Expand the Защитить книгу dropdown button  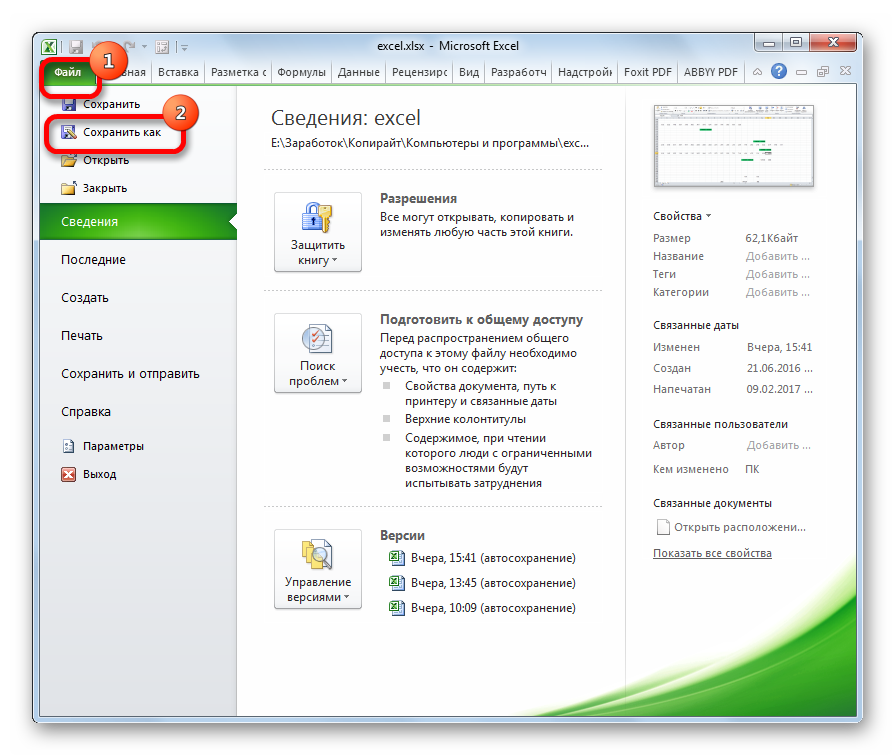click(x=318, y=232)
